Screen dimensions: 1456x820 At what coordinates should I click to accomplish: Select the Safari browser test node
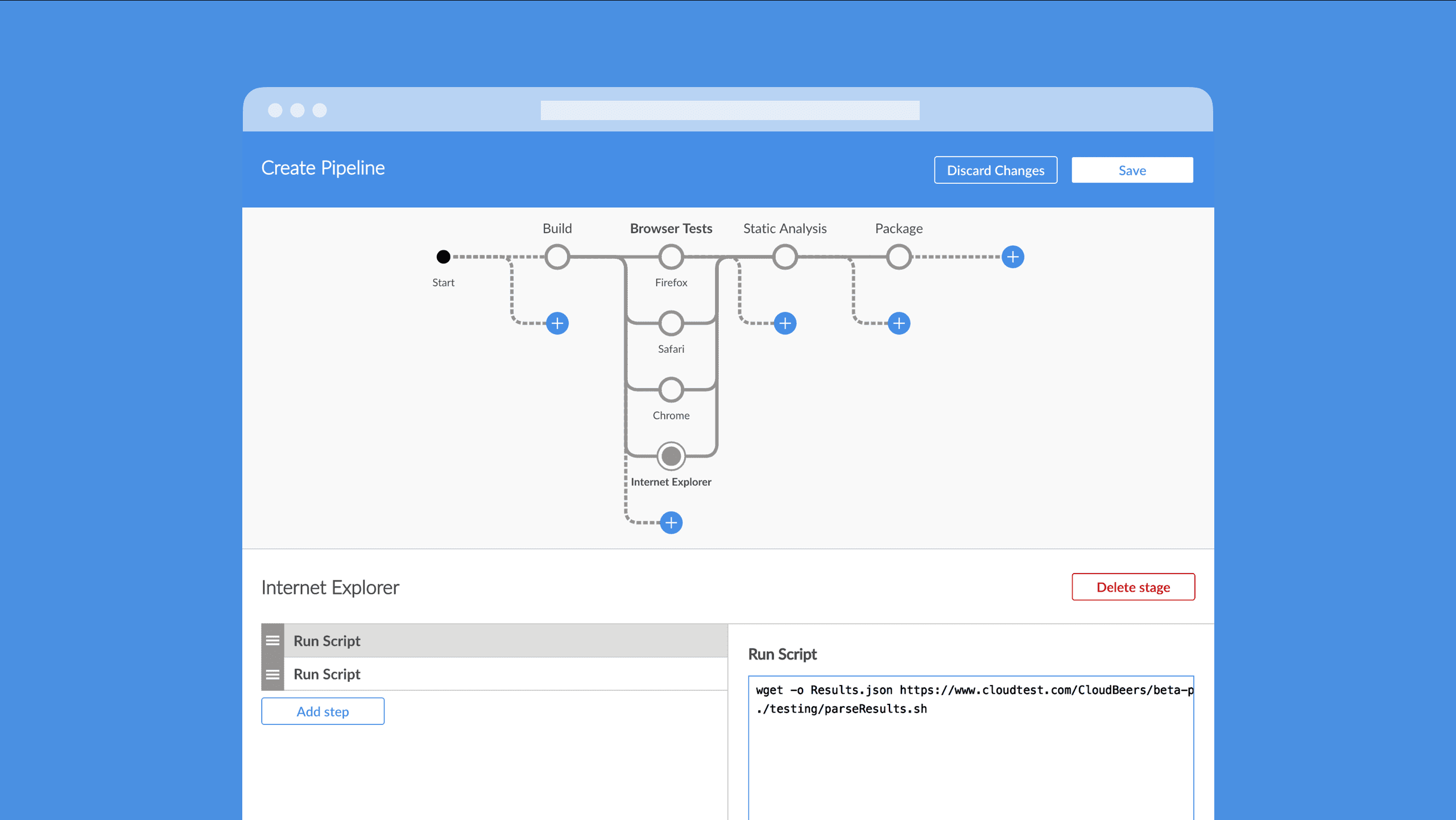[671, 323]
